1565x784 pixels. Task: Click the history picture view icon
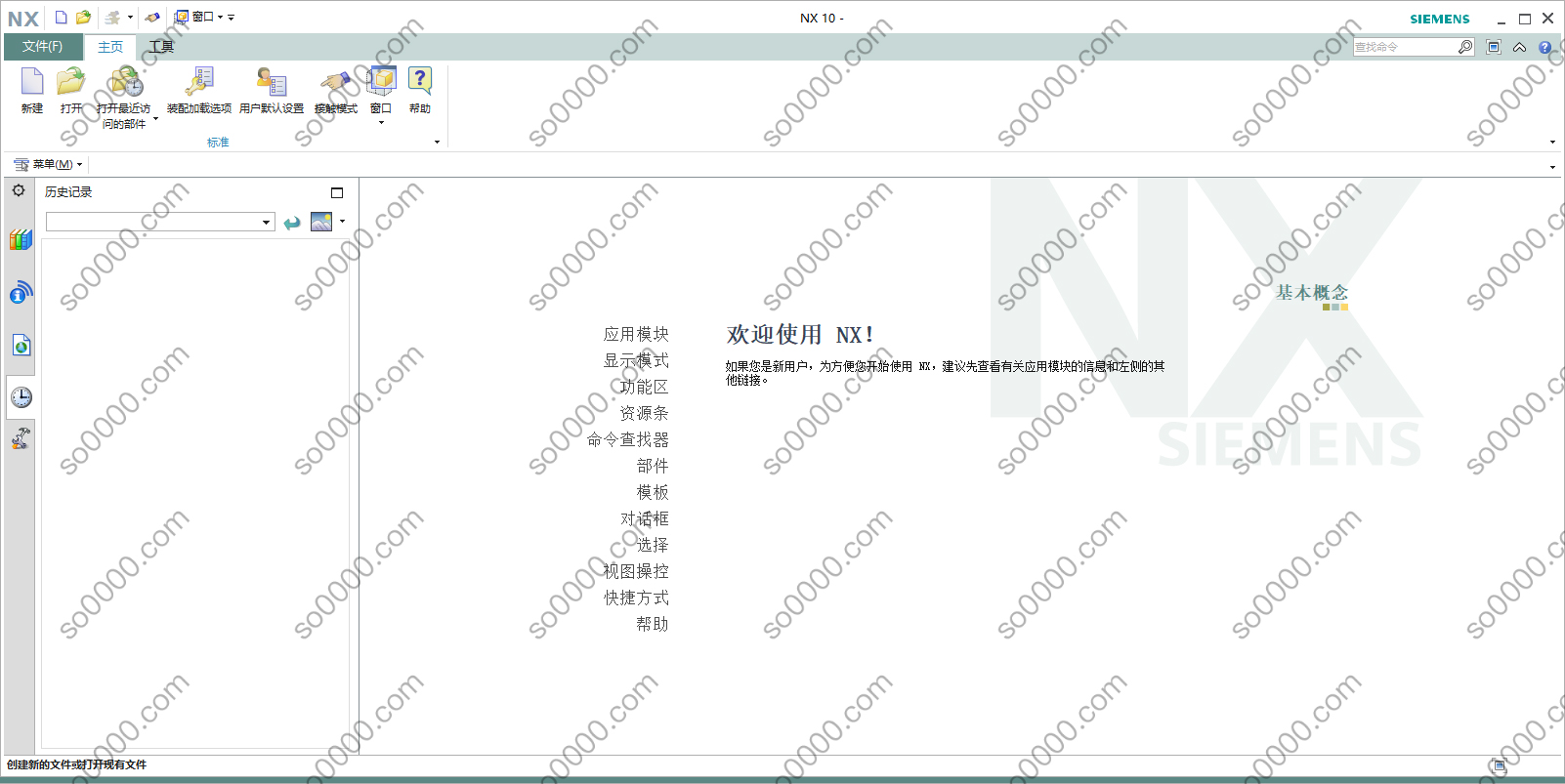(321, 222)
